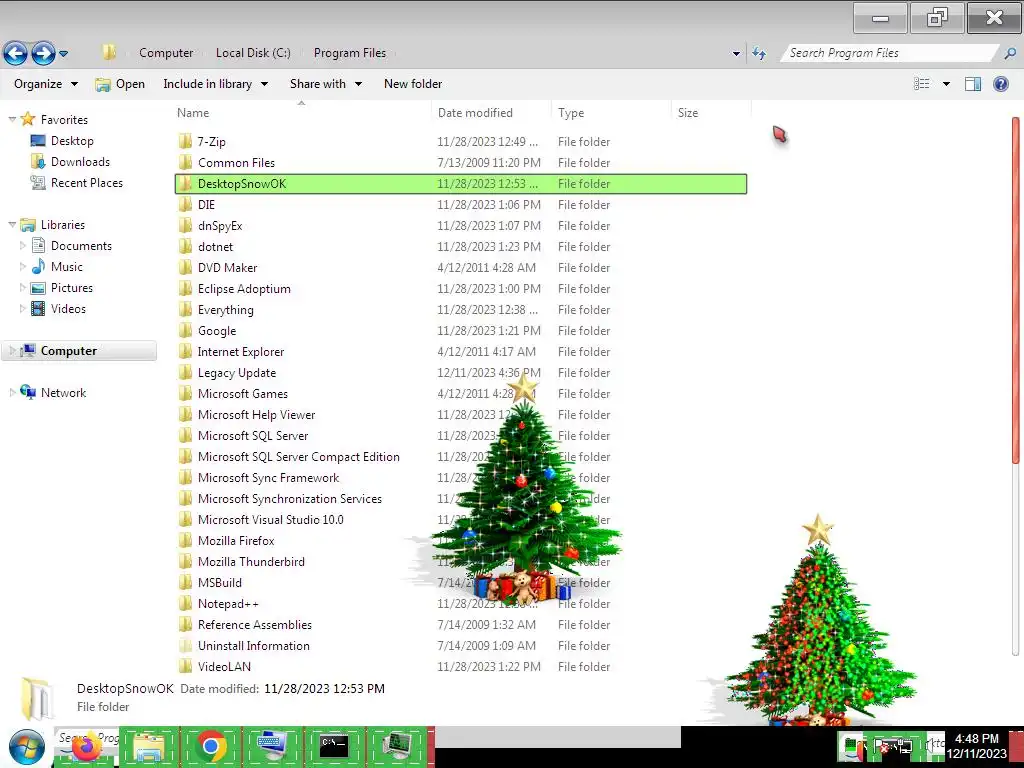
Task: Click the search magnifier icon
Action: click(1010, 54)
